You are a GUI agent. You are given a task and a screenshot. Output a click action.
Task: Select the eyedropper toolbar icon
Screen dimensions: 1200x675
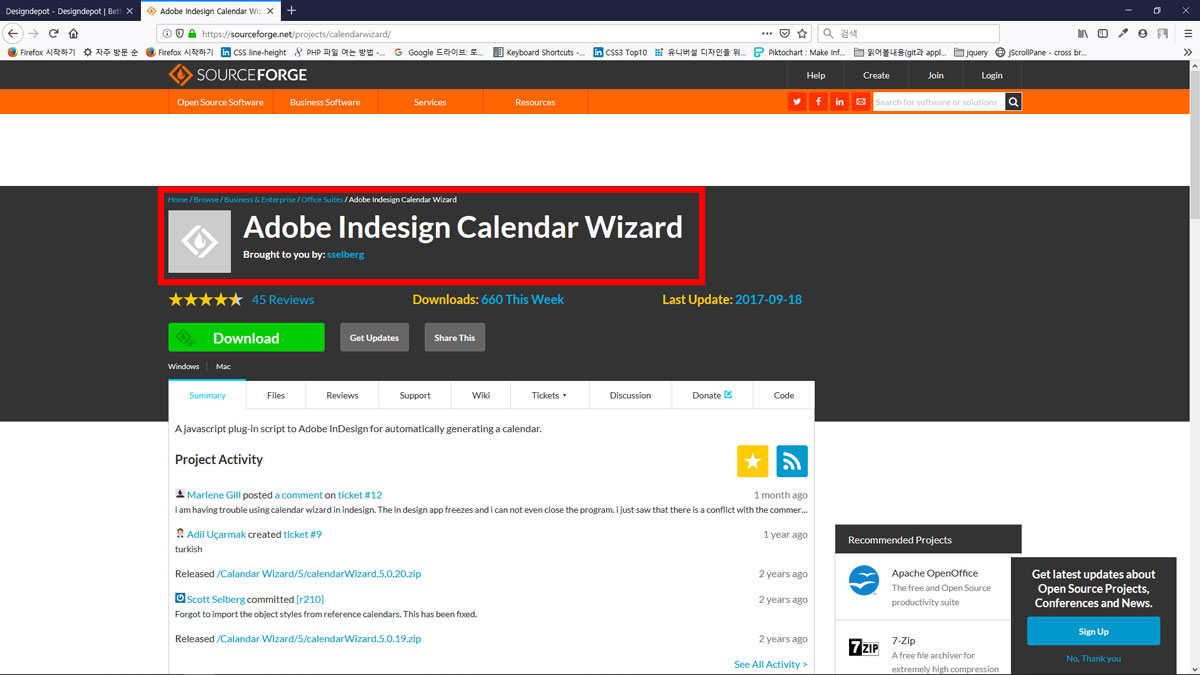point(1123,33)
